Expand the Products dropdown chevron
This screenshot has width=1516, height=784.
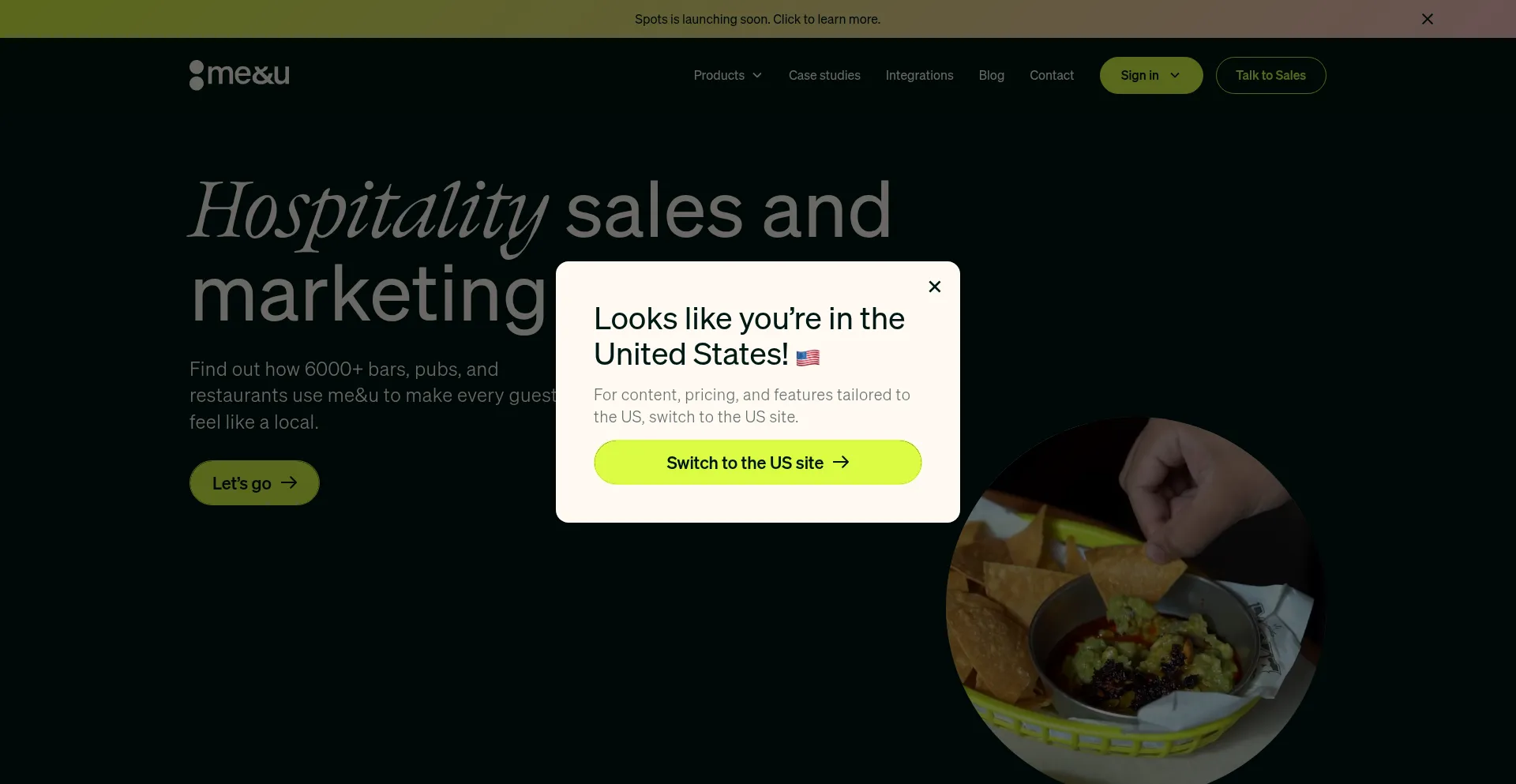click(x=757, y=76)
